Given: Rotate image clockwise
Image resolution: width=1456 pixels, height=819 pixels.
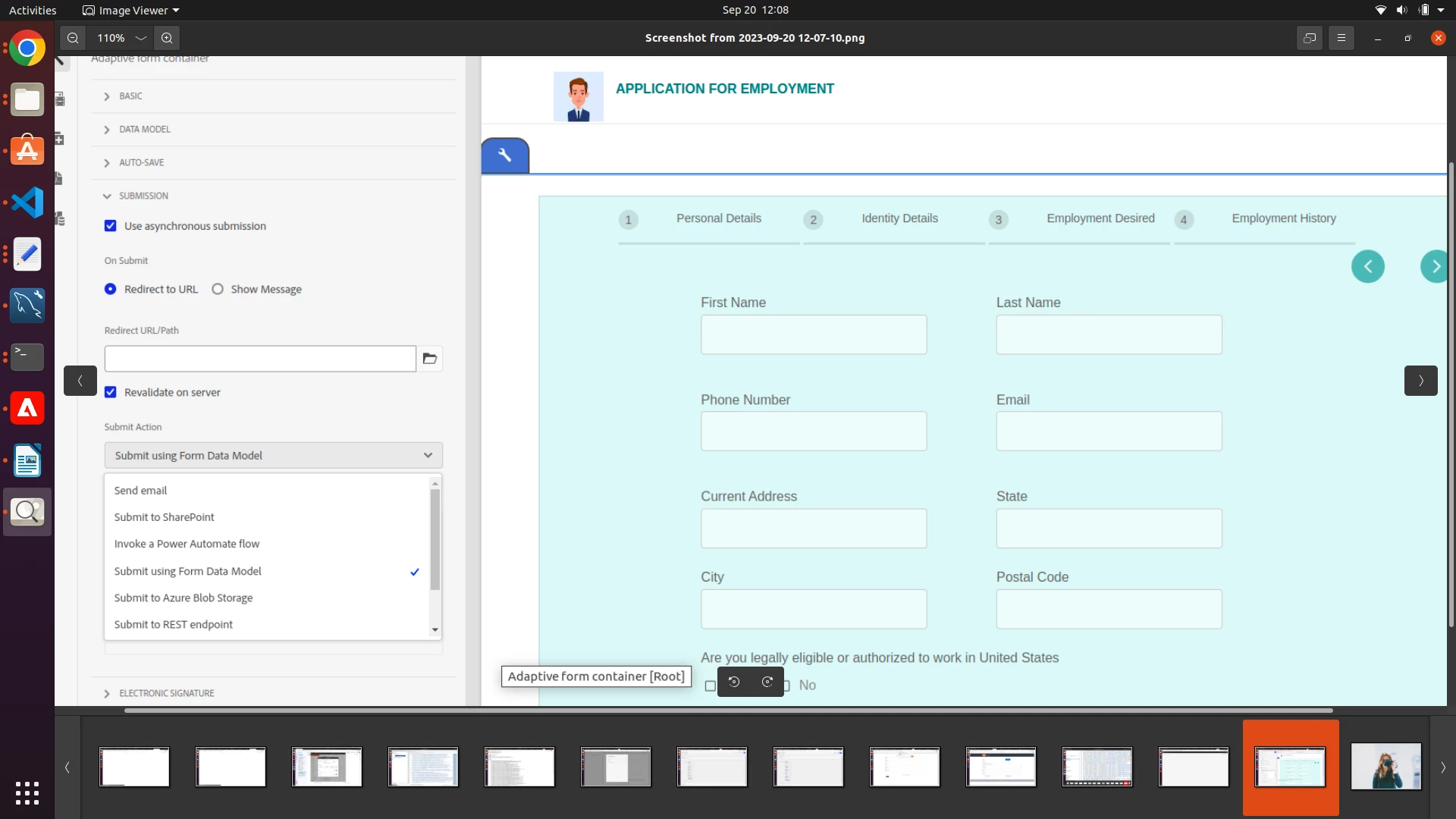Looking at the screenshot, I should coord(767,682).
